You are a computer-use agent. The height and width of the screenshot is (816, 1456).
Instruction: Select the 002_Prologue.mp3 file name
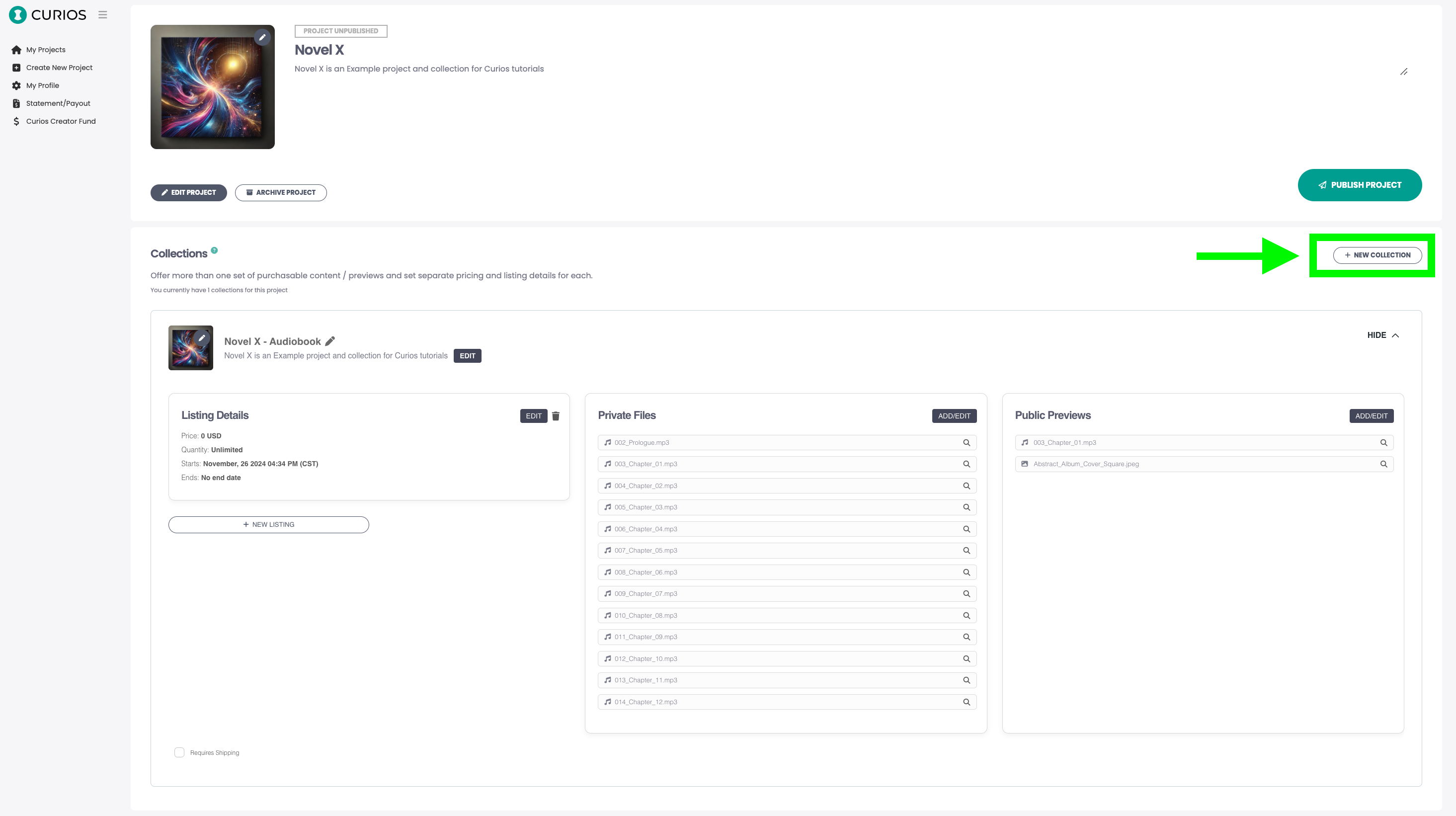coord(642,442)
